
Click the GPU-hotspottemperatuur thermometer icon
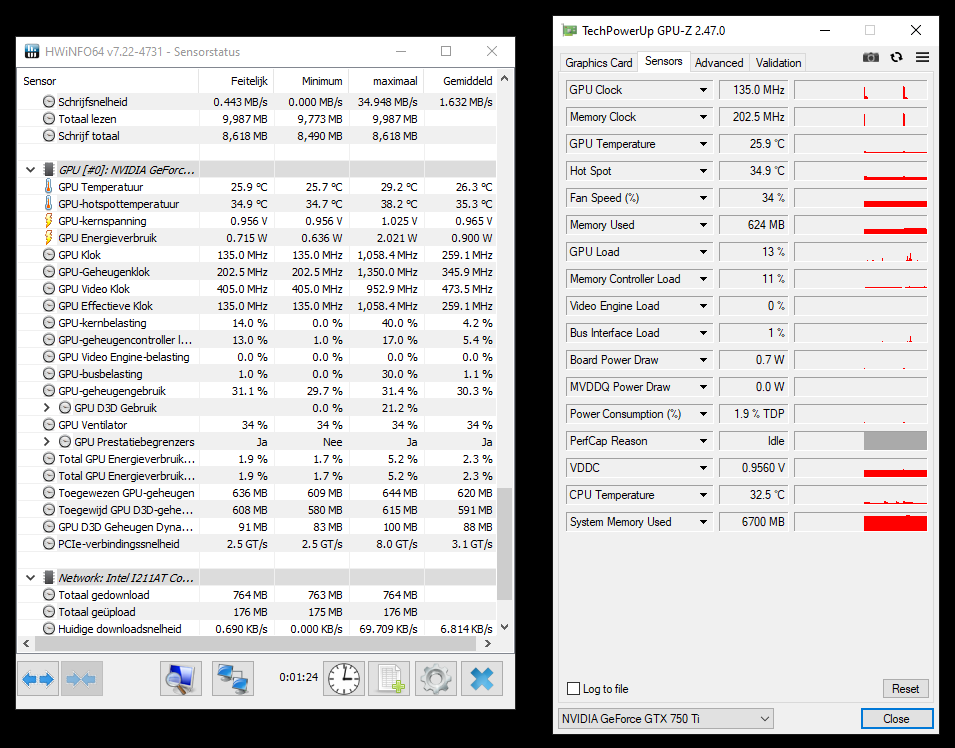49,203
